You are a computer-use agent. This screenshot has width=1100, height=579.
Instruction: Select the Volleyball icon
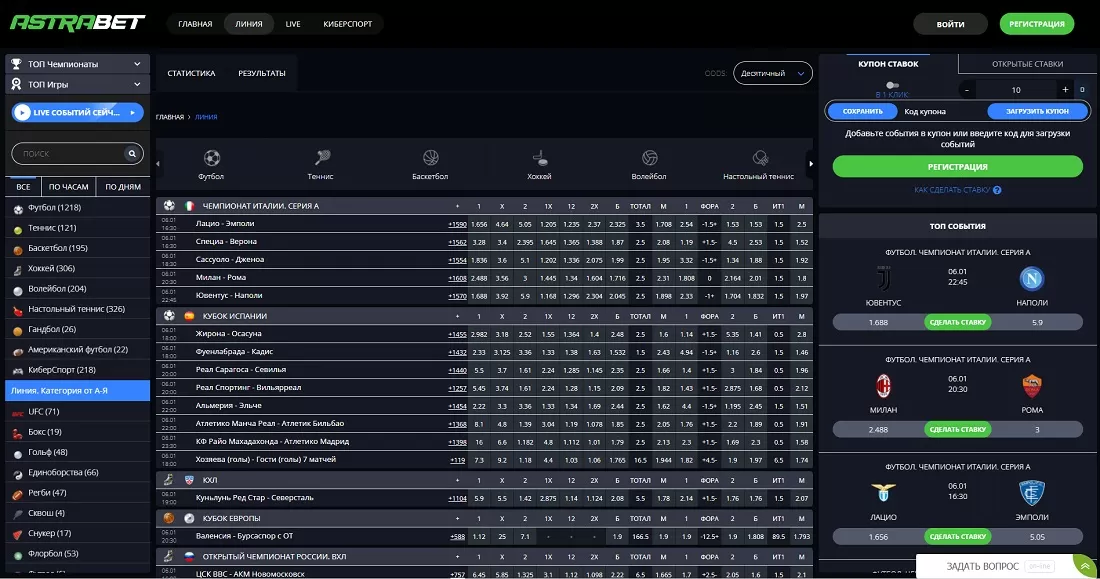click(x=650, y=158)
